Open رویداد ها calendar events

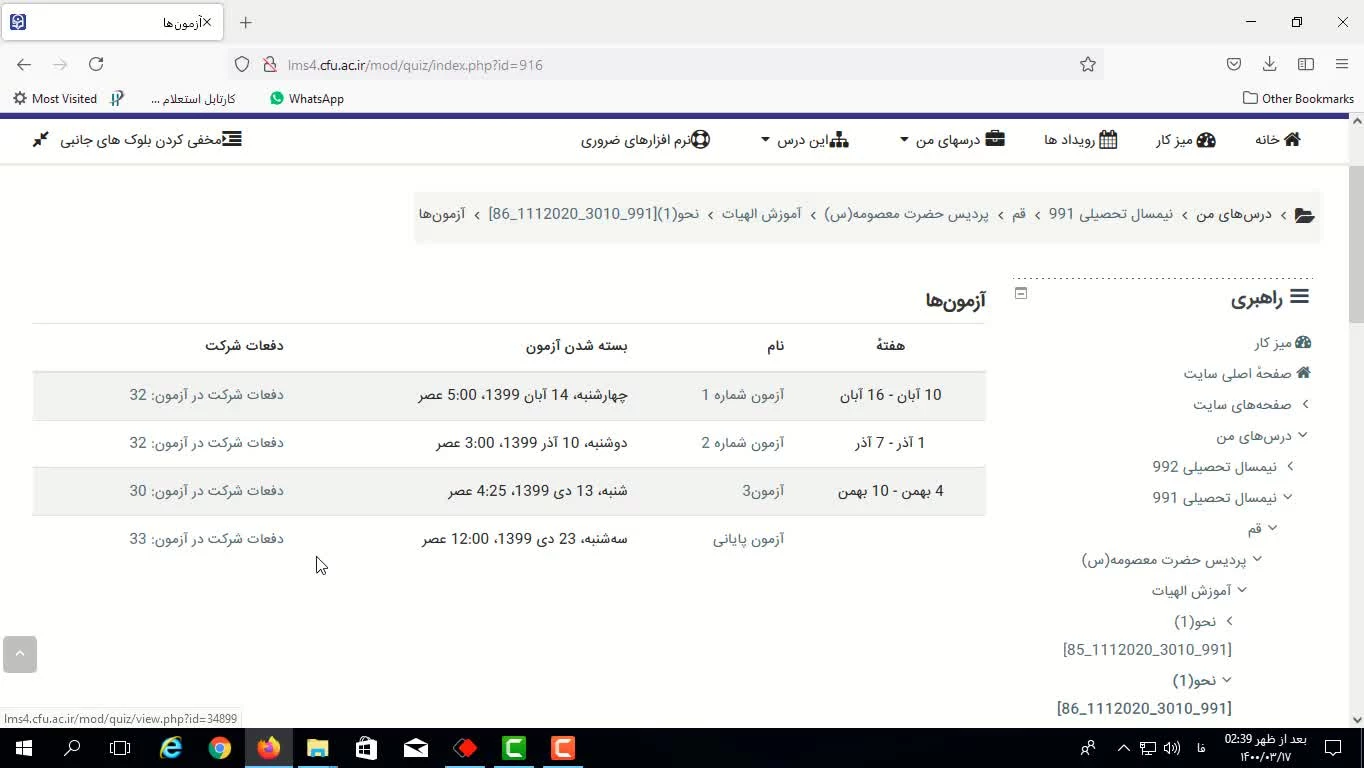point(1080,140)
